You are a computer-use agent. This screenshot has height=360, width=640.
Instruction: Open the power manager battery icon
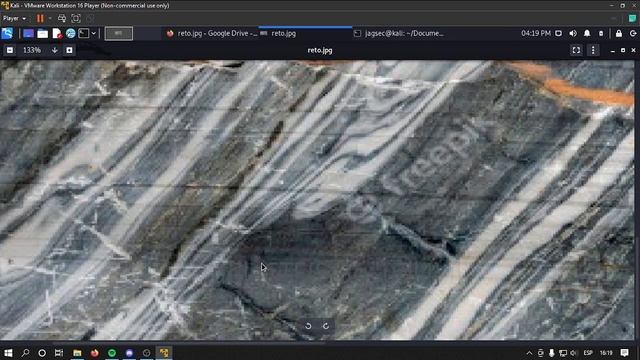point(601,33)
